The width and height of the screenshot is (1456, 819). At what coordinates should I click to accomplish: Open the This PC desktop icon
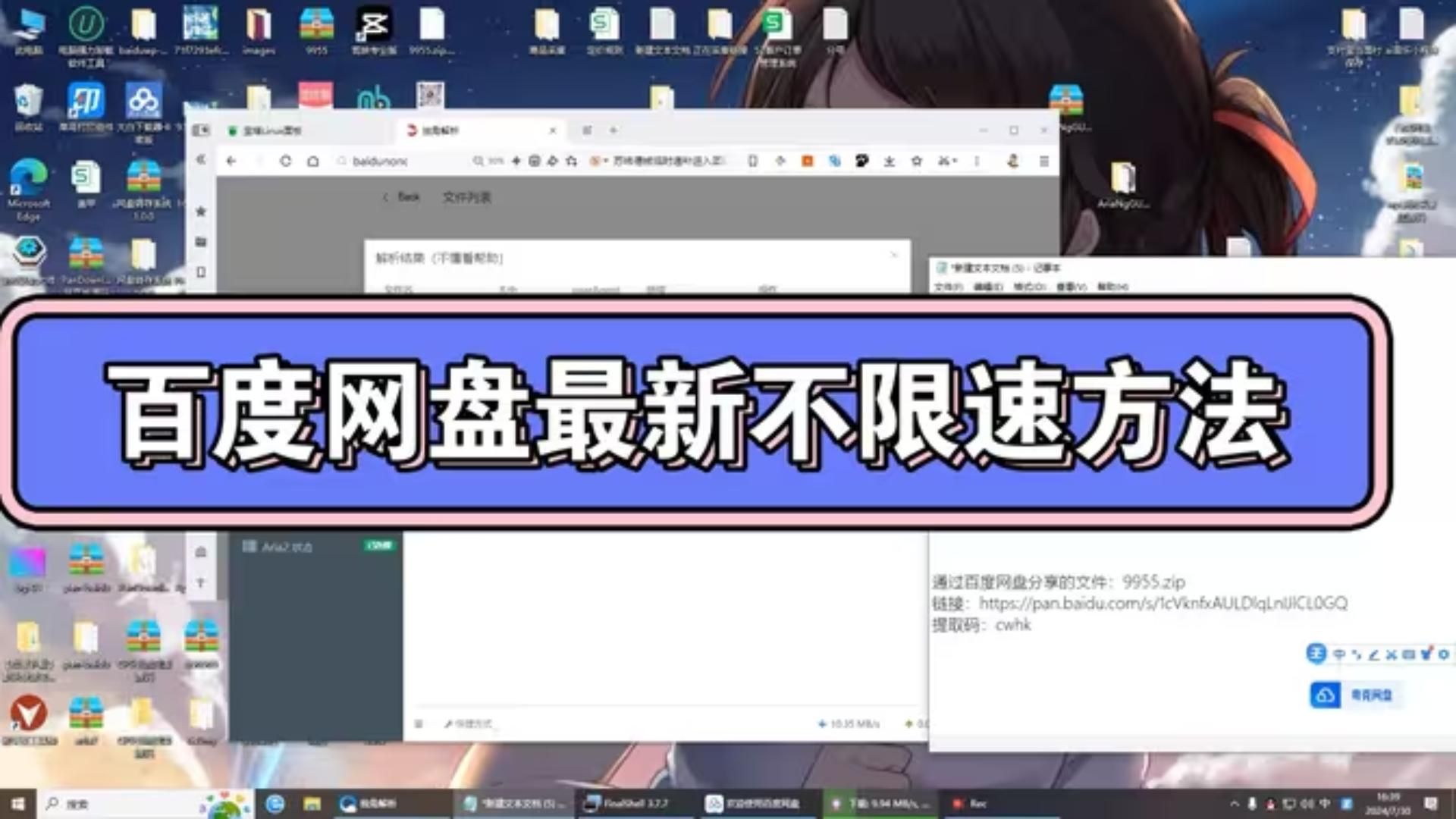[28, 30]
